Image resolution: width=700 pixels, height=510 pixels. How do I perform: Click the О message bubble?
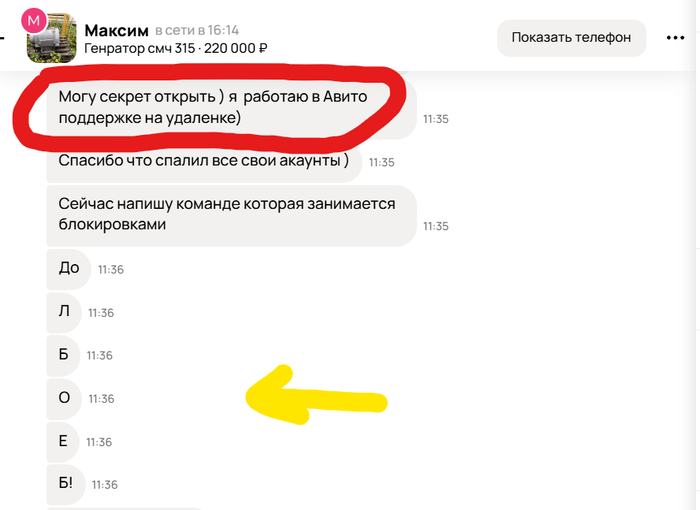[x=64, y=398]
